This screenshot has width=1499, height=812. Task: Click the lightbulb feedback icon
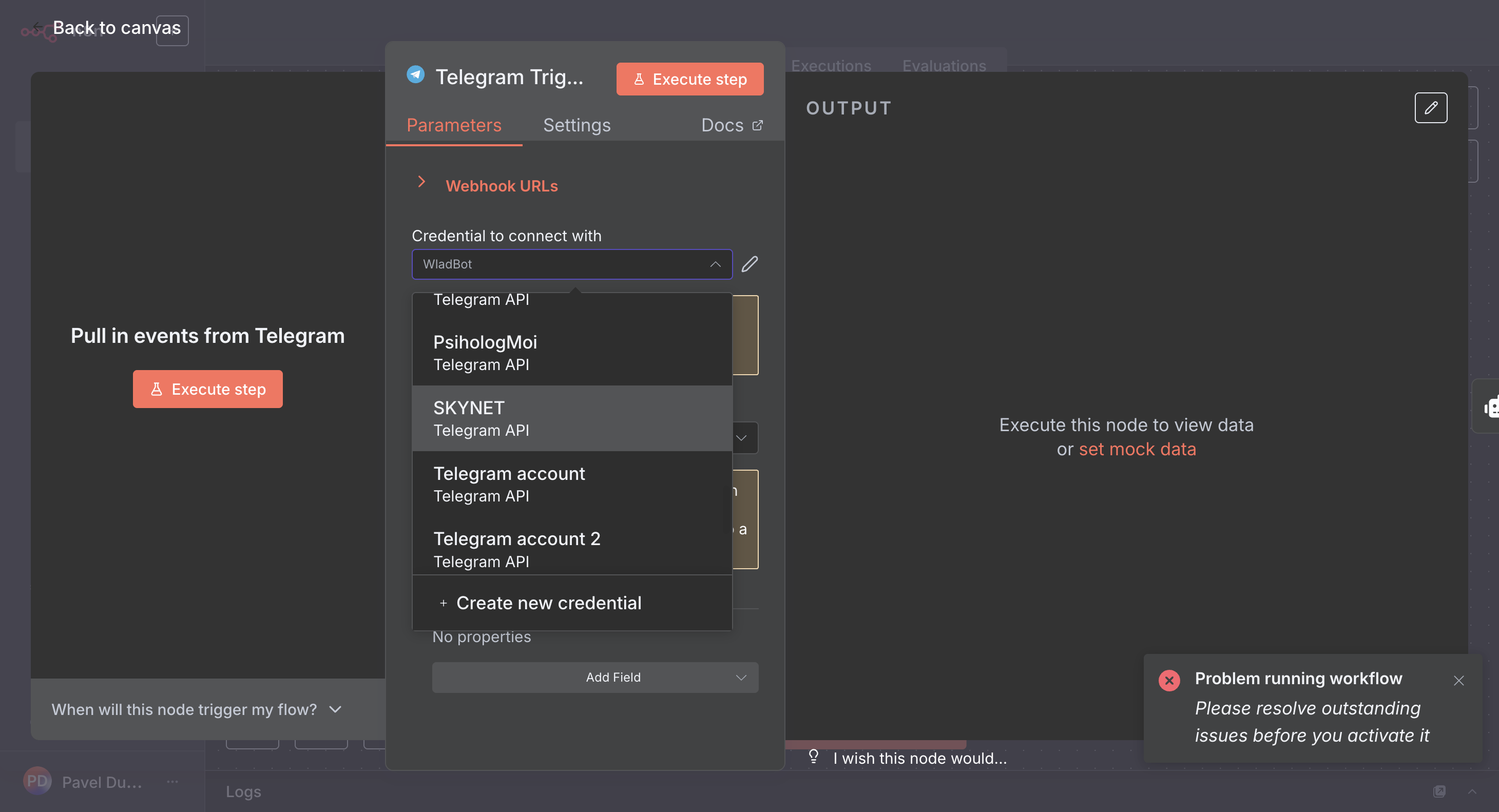814,757
